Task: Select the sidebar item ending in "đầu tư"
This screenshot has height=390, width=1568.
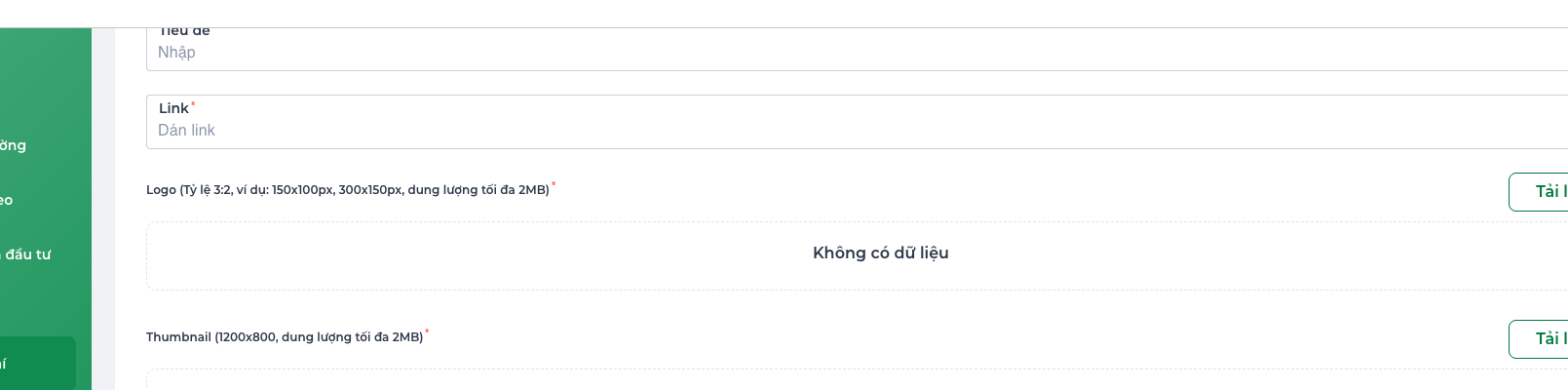Action: pyautogui.click(x=27, y=254)
